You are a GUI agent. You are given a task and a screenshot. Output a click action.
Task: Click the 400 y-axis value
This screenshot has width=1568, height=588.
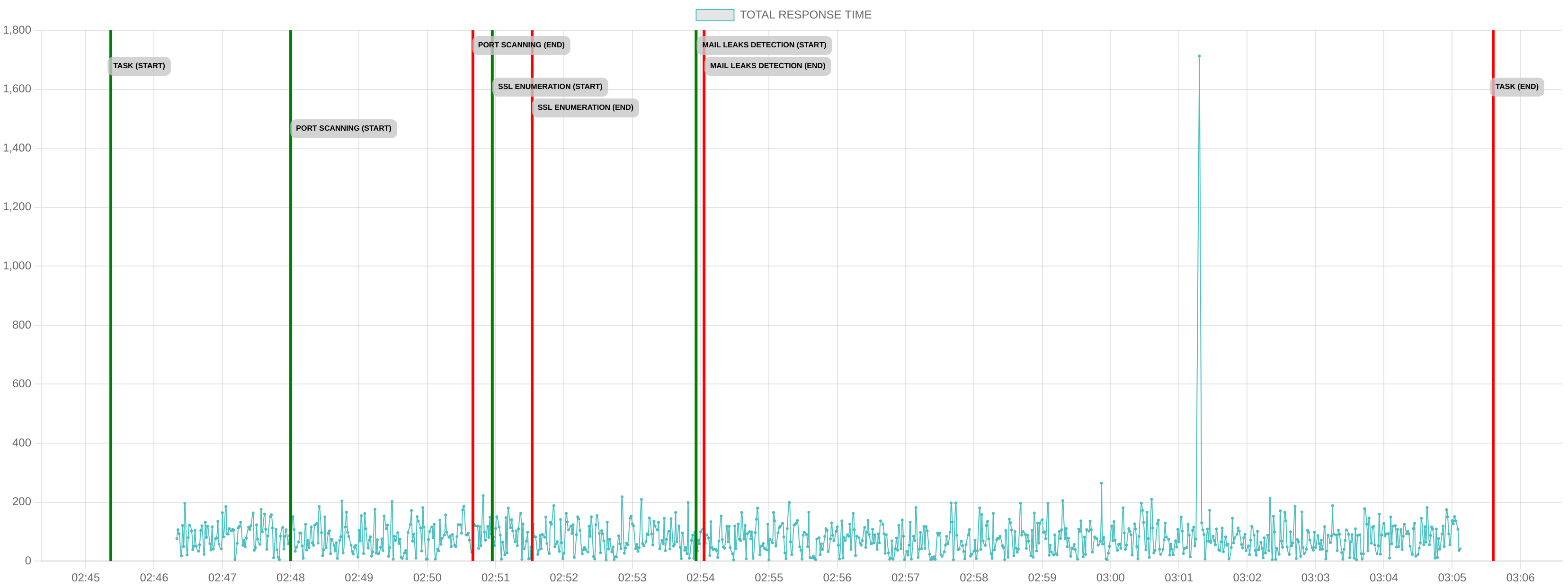tap(21, 443)
